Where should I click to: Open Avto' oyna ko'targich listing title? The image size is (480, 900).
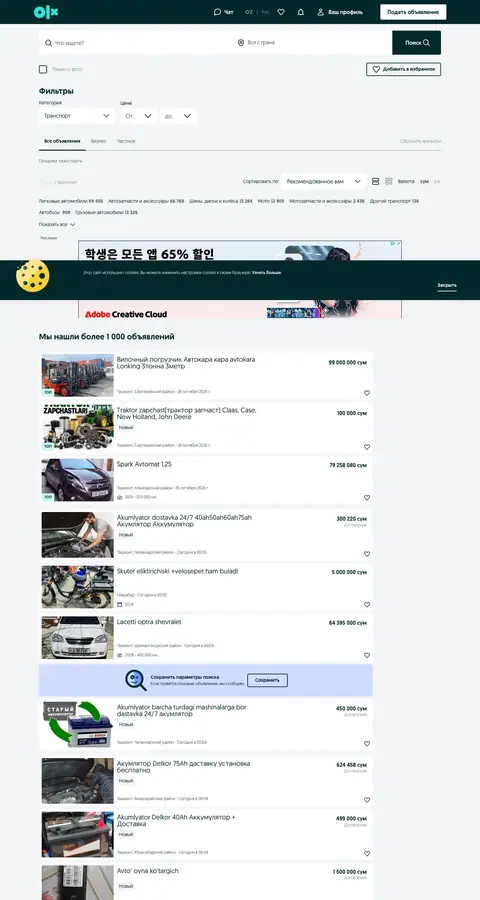click(x=148, y=871)
